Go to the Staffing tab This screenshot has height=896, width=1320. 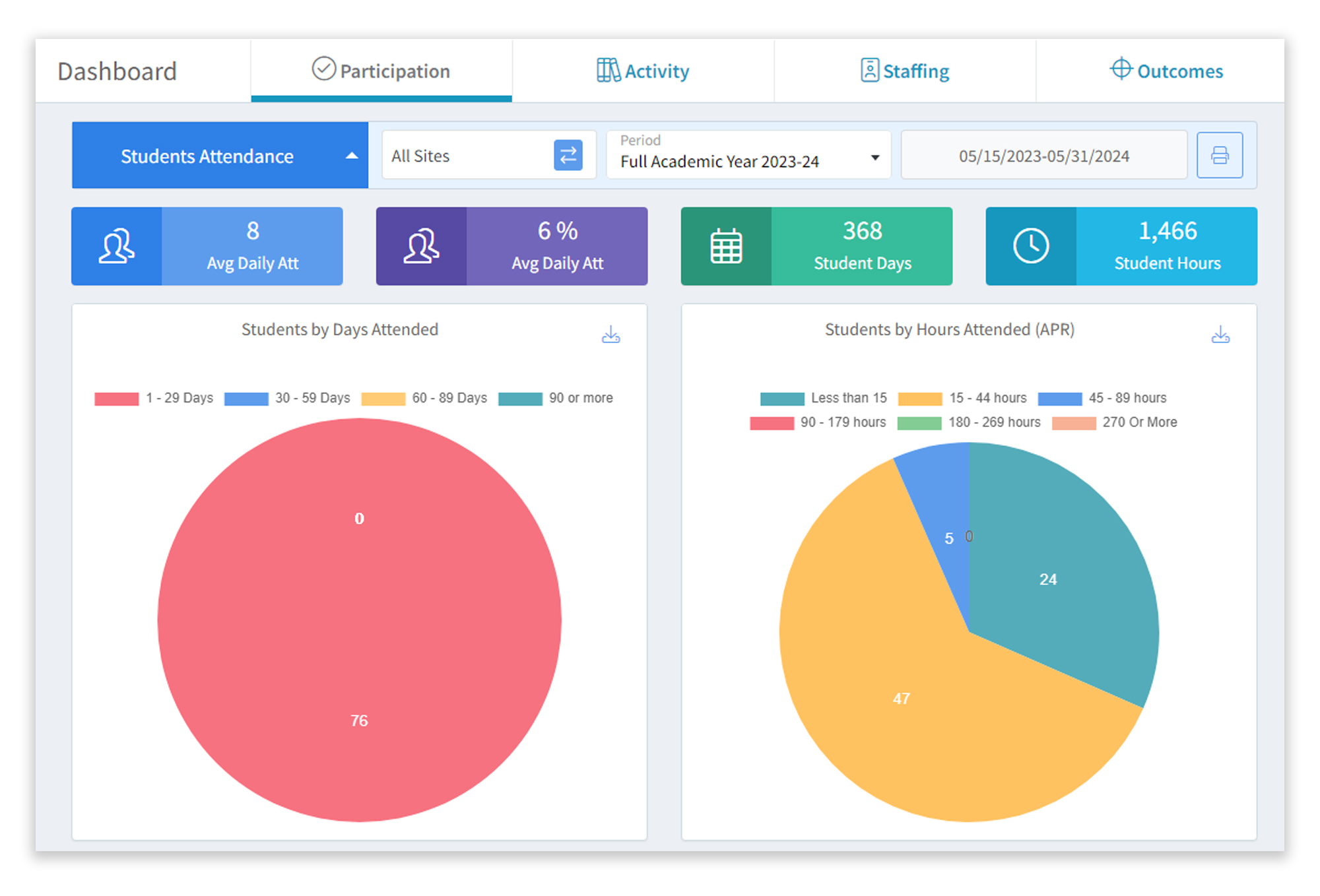coord(905,71)
